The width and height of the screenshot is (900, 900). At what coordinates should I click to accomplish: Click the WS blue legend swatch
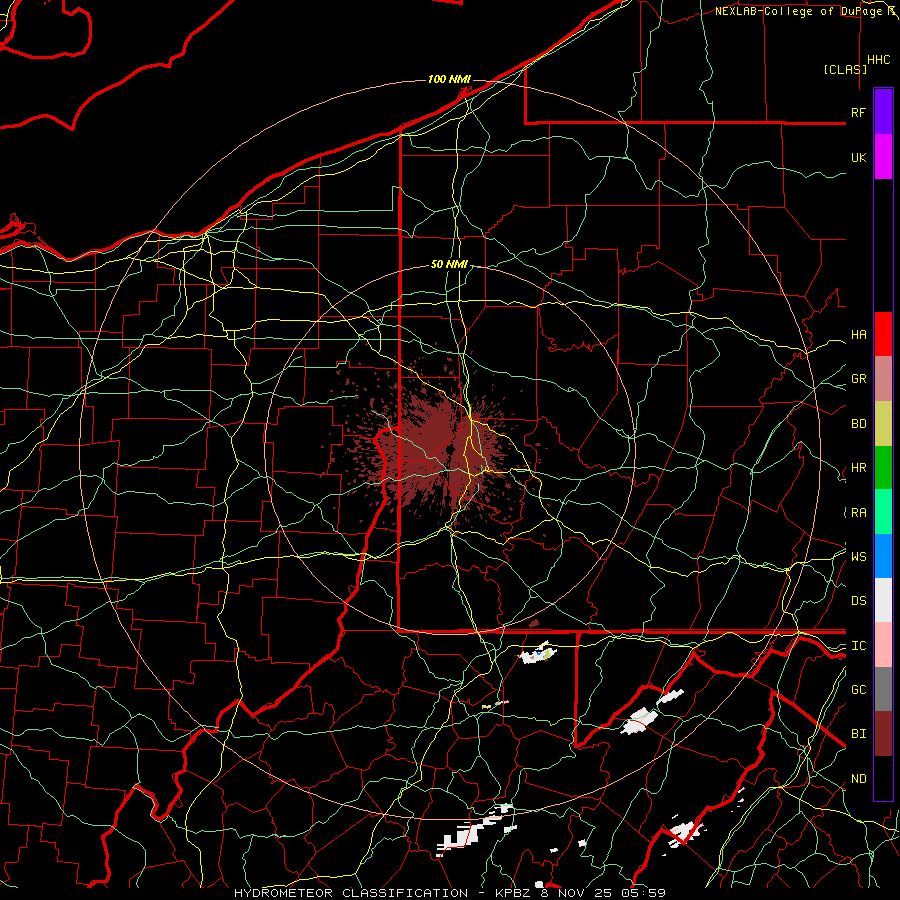coord(883,556)
